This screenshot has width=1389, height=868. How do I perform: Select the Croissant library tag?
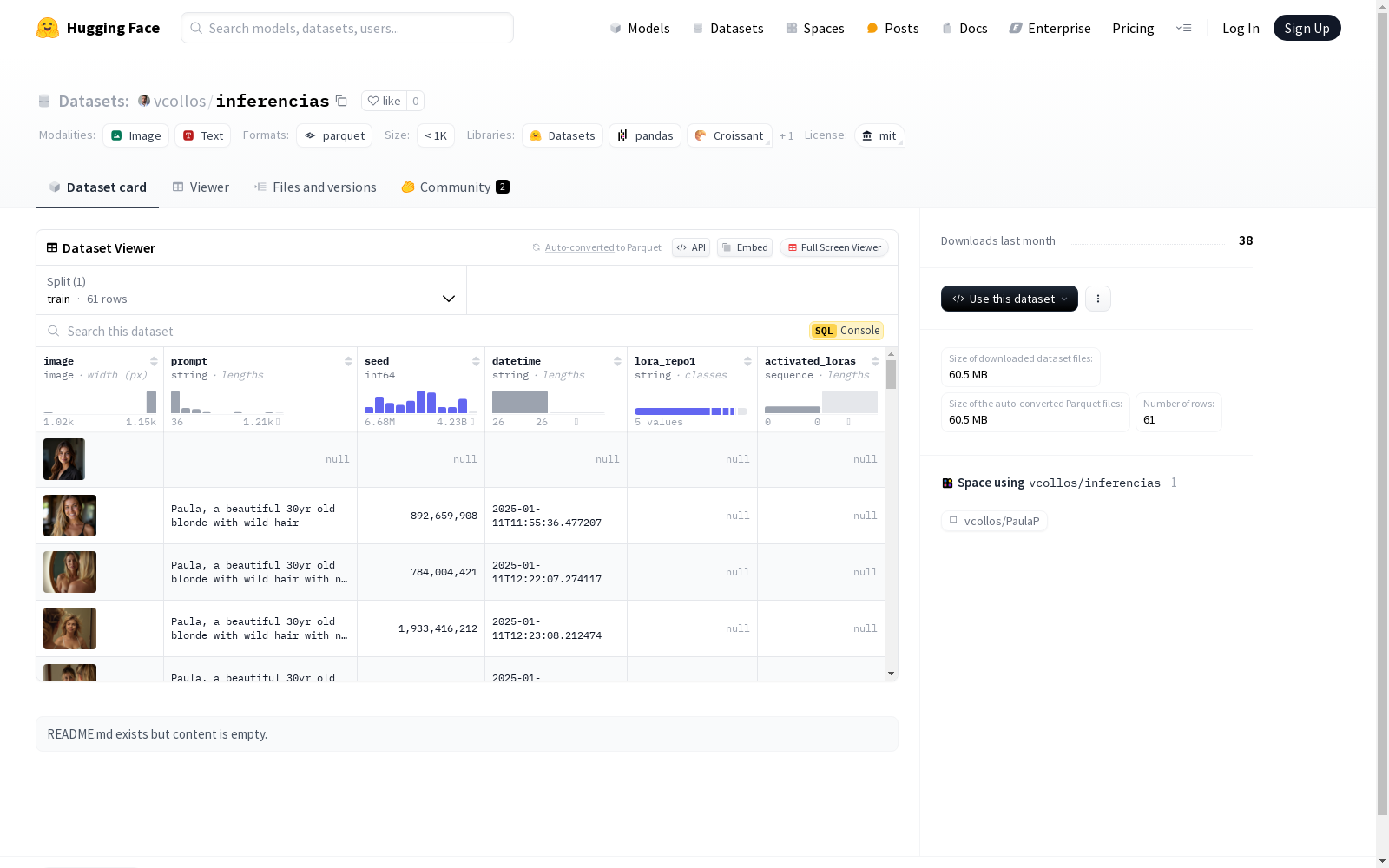coord(729,135)
